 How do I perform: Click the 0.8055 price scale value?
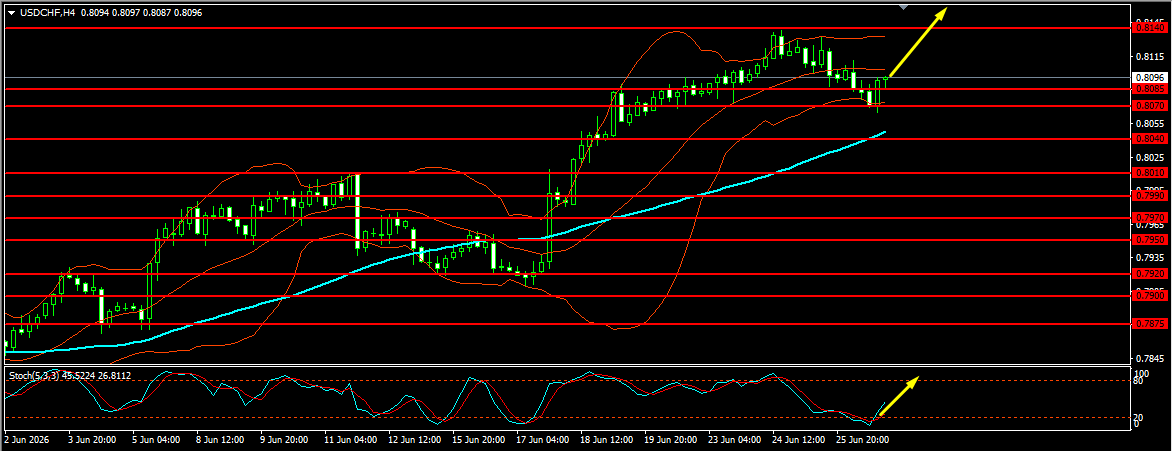pos(1149,123)
